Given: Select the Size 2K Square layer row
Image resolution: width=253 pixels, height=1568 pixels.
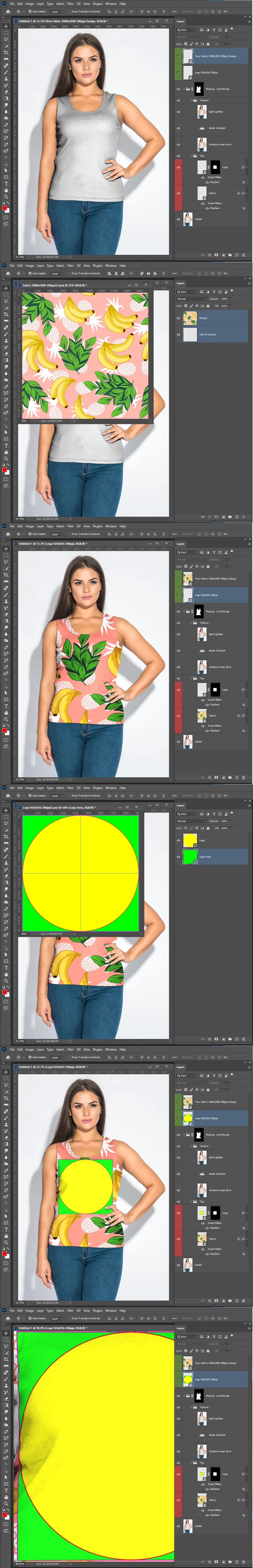Looking at the screenshot, I should point(212,334).
